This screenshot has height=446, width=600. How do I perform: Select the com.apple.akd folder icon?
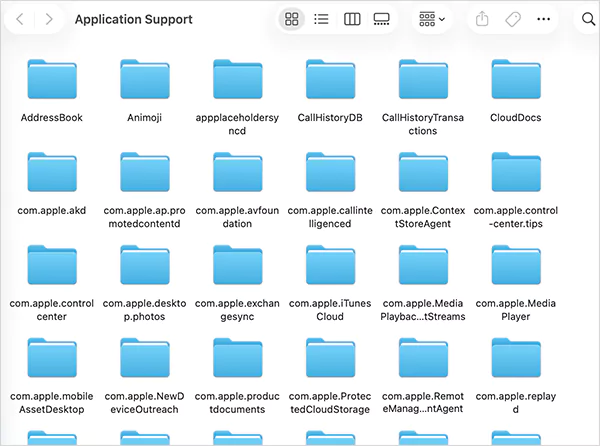[52, 172]
